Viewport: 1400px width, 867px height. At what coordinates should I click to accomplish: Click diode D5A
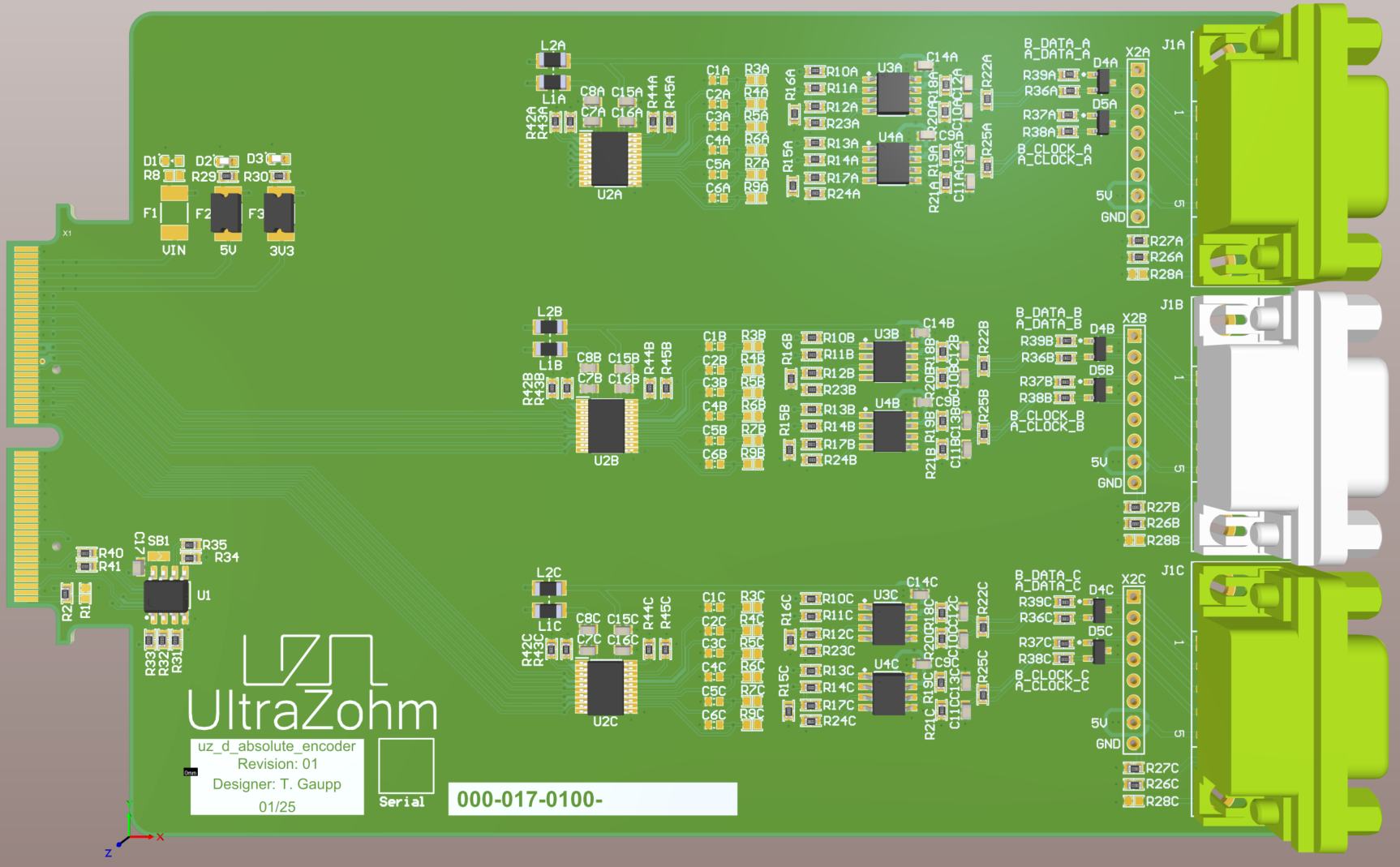coord(1102,123)
